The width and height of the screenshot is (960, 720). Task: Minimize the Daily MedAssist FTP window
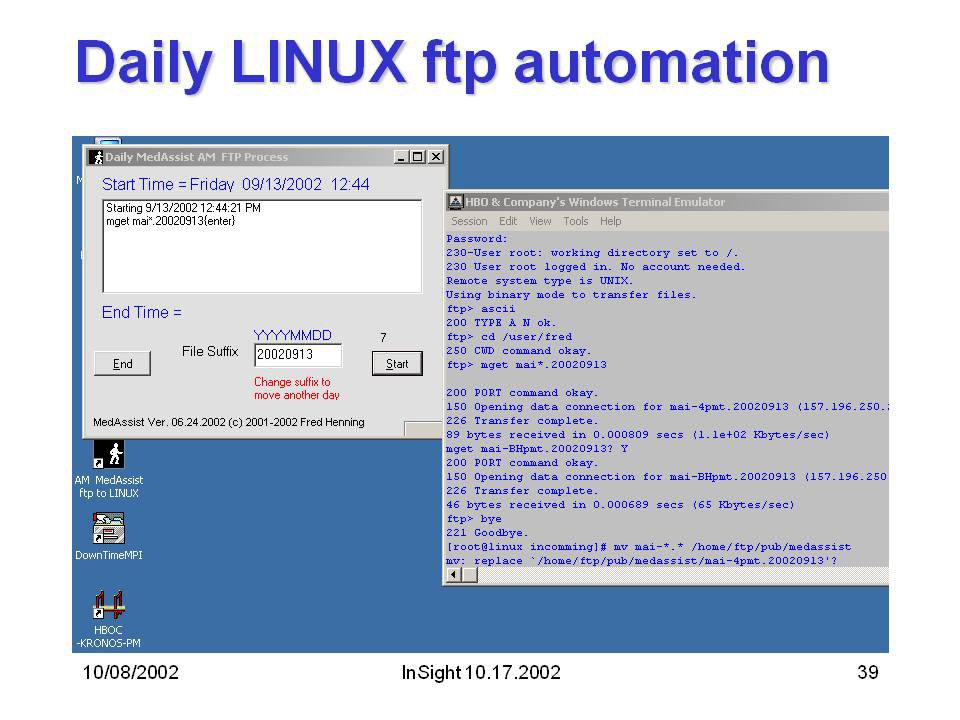click(x=402, y=157)
